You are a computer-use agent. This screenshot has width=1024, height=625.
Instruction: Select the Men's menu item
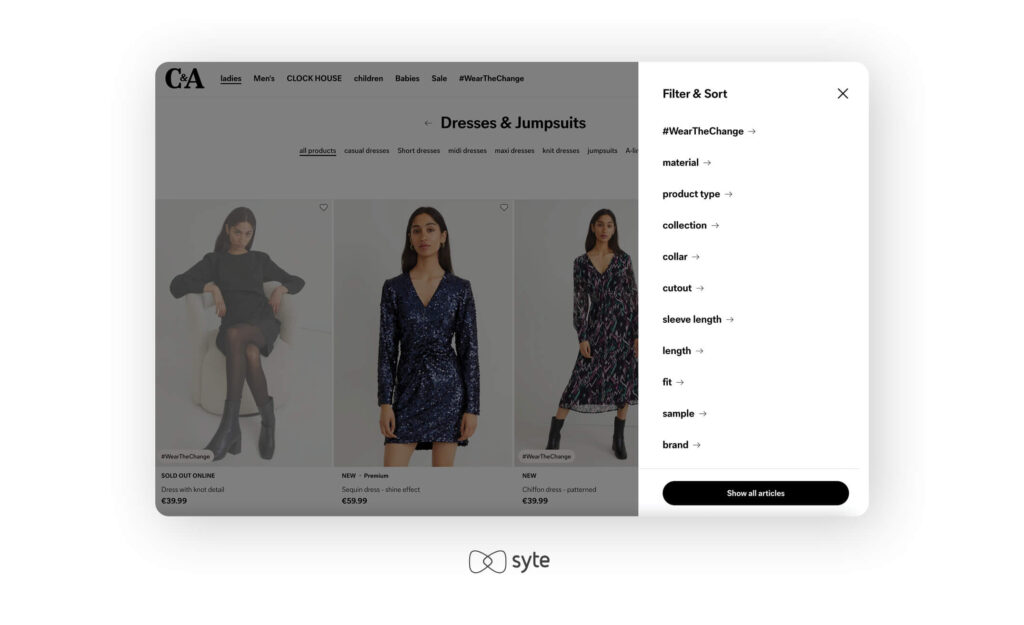point(264,78)
